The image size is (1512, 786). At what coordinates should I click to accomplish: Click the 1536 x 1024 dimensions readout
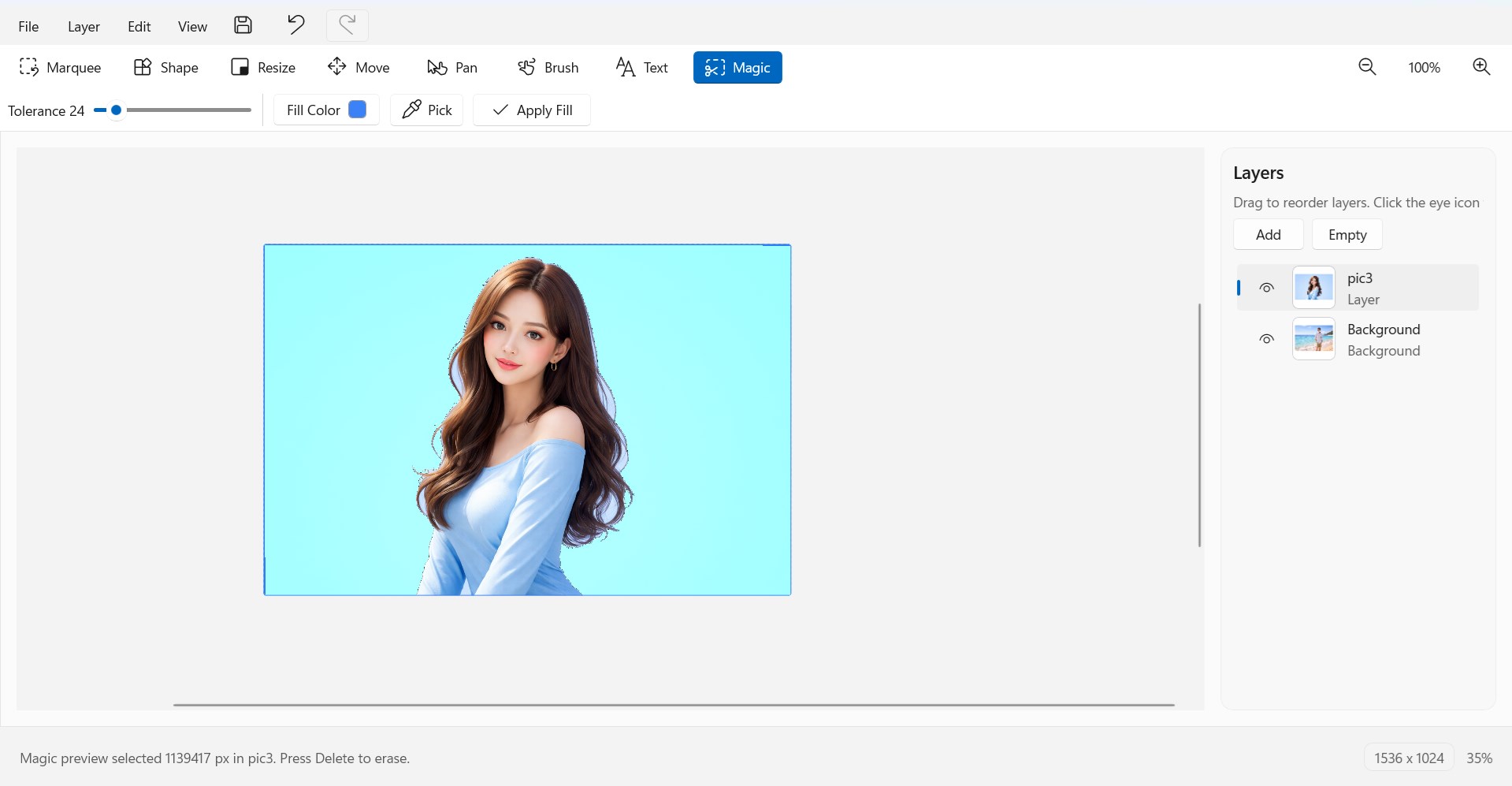1409,758
